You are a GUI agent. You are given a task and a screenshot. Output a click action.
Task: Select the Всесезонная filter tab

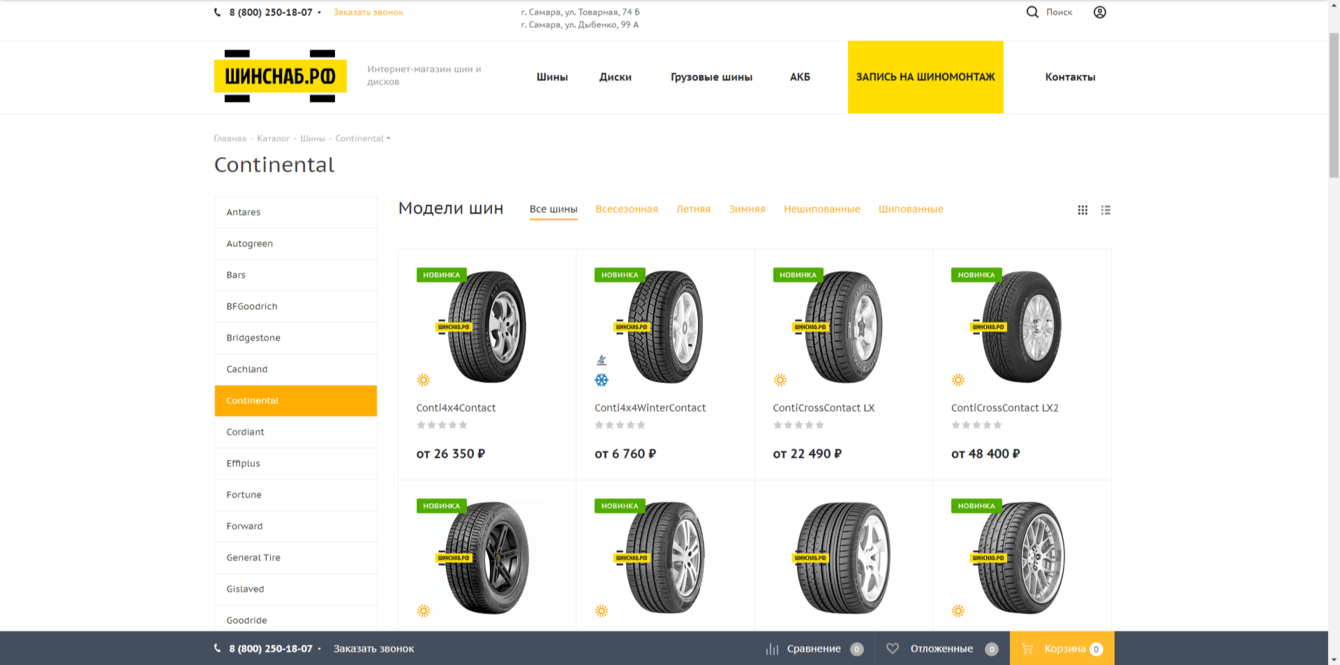(x=627, y=209)
